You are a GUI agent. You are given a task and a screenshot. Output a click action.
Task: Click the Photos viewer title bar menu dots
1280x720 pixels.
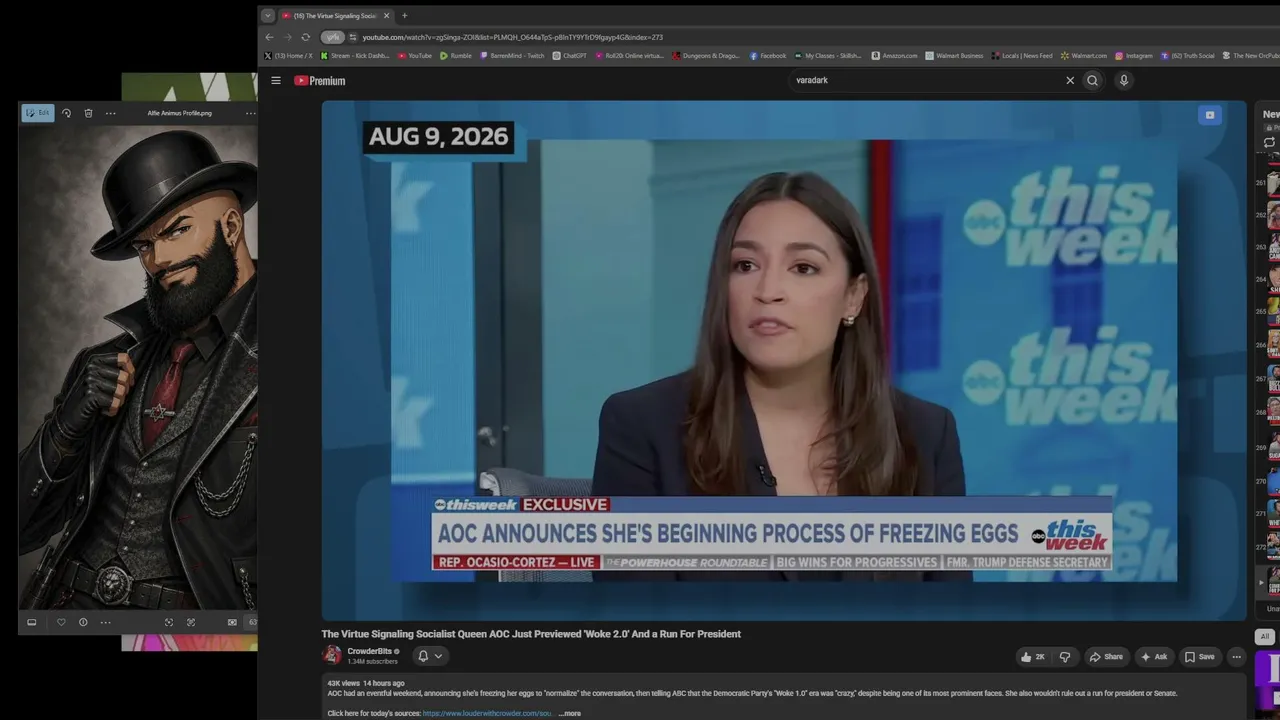coord(250,113)
